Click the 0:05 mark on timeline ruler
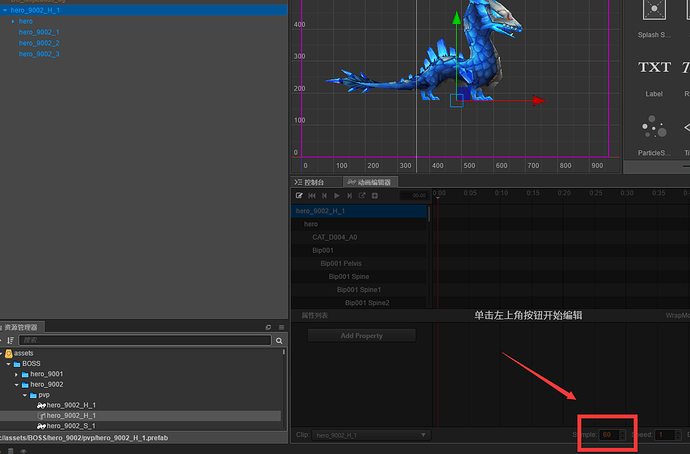This screenshot has width=690, height=454. coord(470,193)
